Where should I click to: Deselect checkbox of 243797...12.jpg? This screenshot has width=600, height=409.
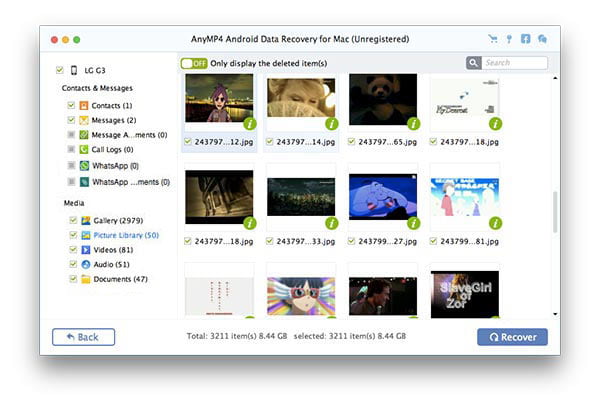click(188, 142)
